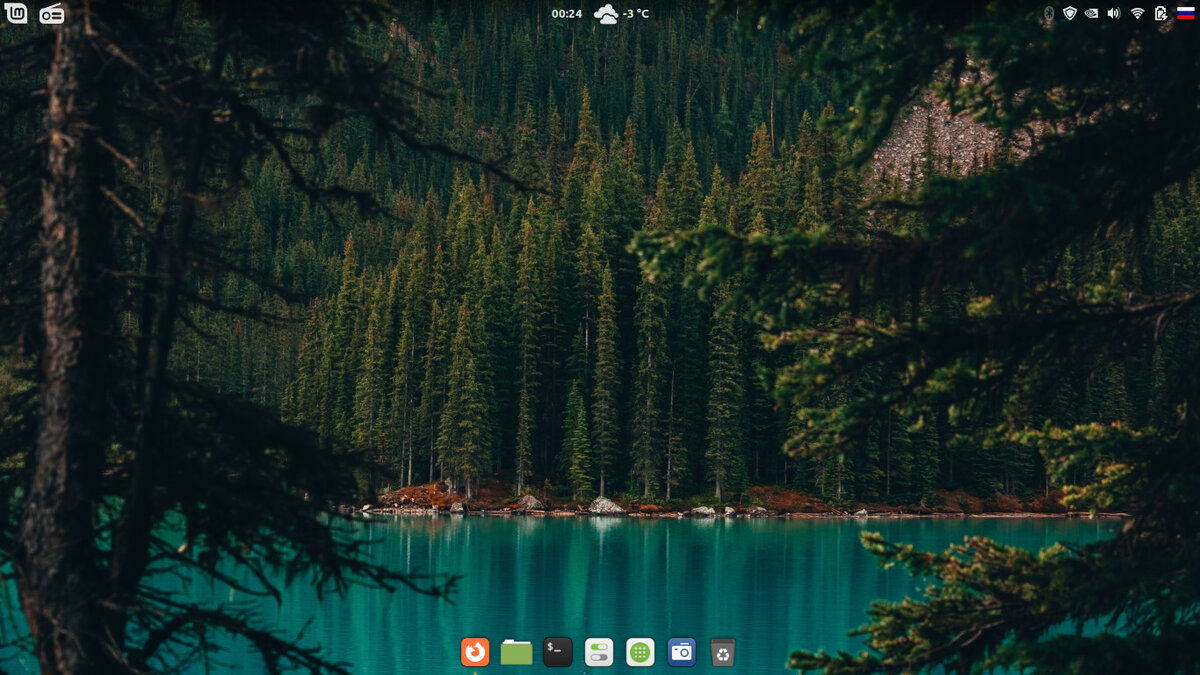Open the sound volume applet
This screenshot has width=1200, height=675.
(1114, 13)
